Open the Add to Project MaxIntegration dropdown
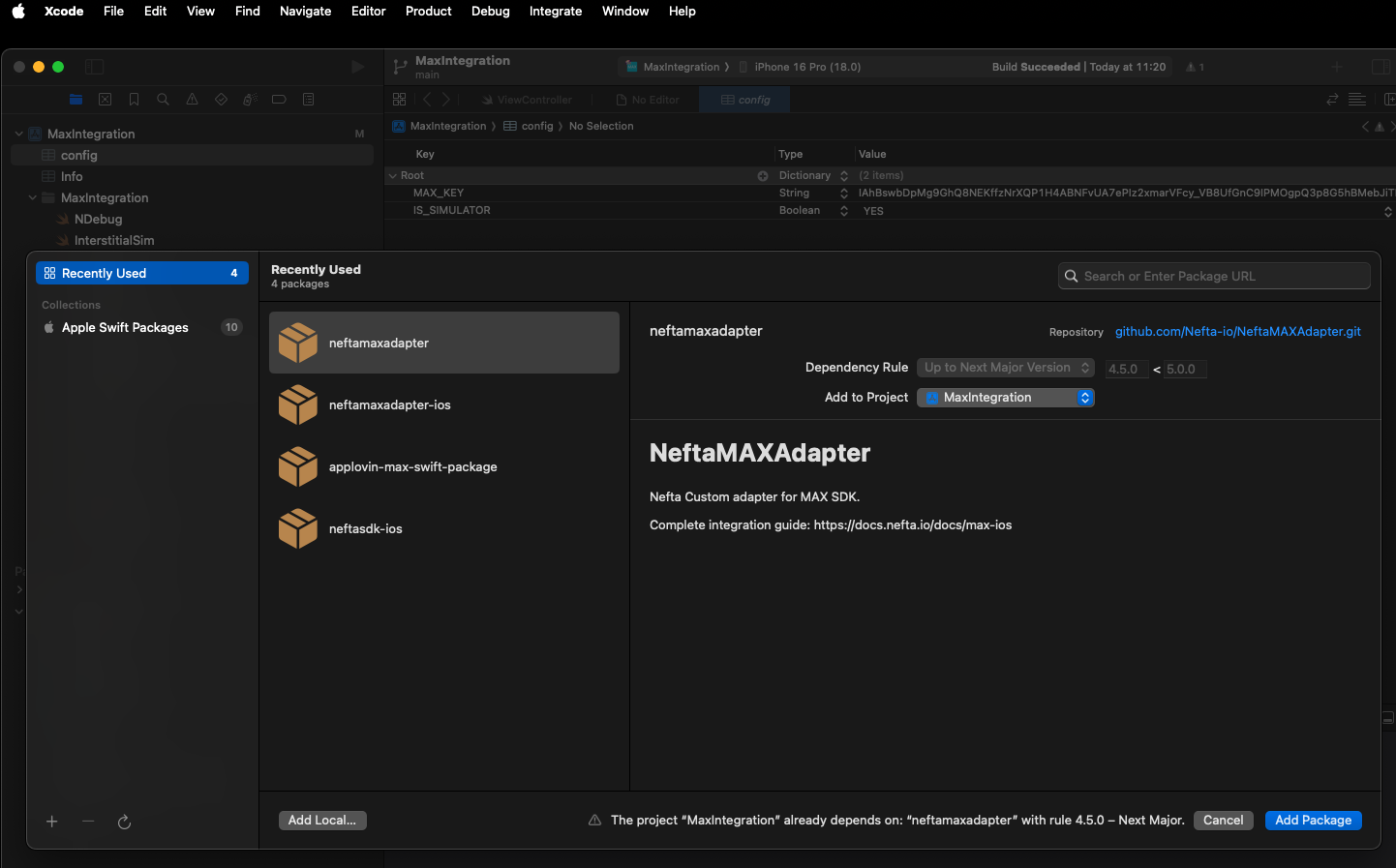 pos(1005,398)
